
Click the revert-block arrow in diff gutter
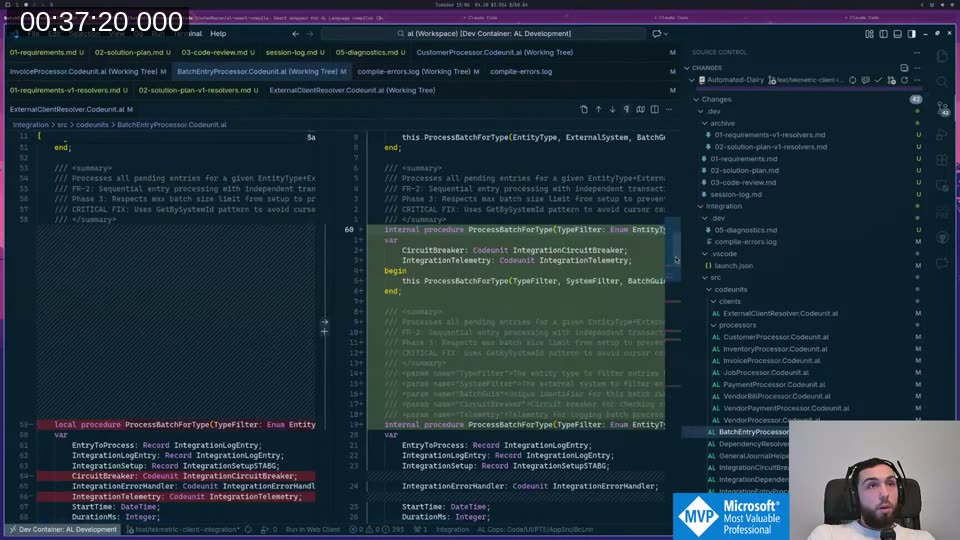click(x=324, y=322)
